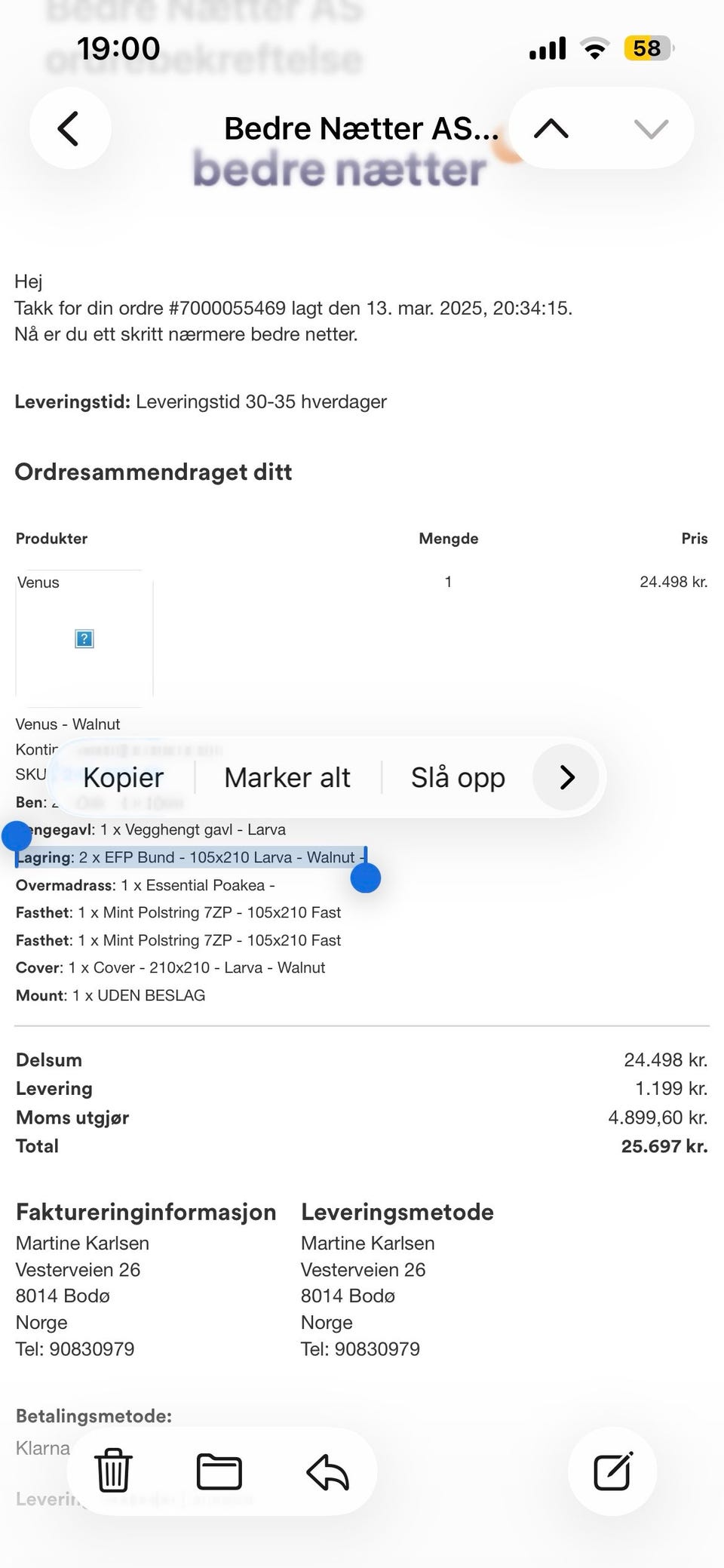The image size is (724, 1568).
Task: Tap the Moms utgjør value 4.899,60 kr.
Action: (658, 1118)
